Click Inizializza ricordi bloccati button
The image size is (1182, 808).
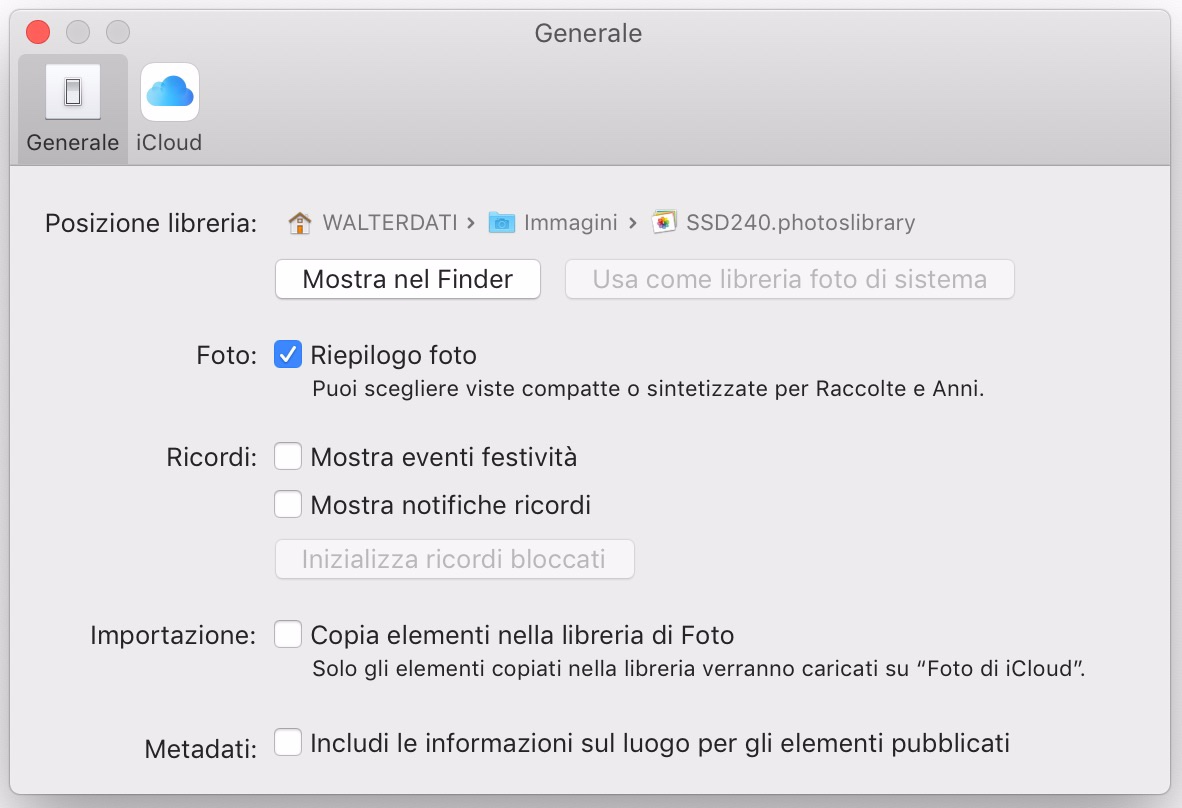coord(454,559)
